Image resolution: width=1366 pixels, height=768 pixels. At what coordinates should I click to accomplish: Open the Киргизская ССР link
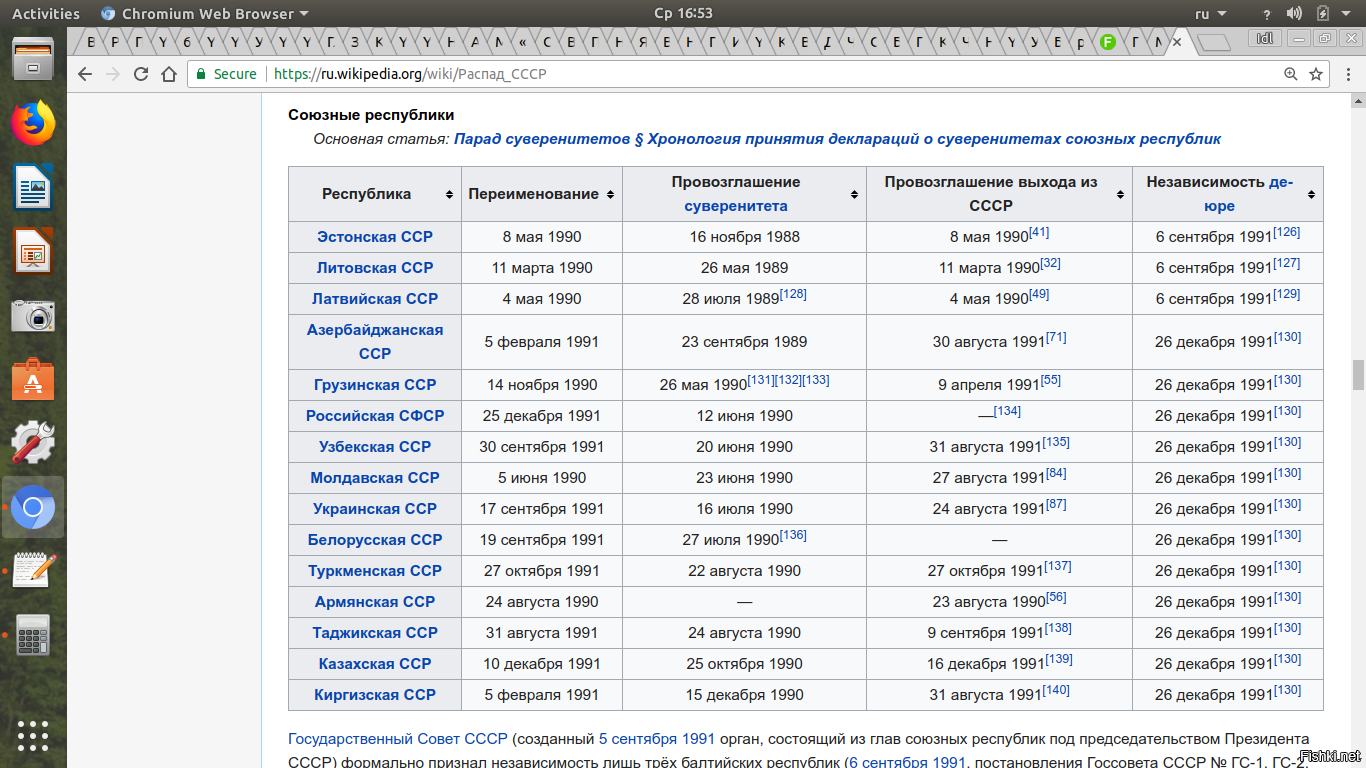(x=375, y=695)
